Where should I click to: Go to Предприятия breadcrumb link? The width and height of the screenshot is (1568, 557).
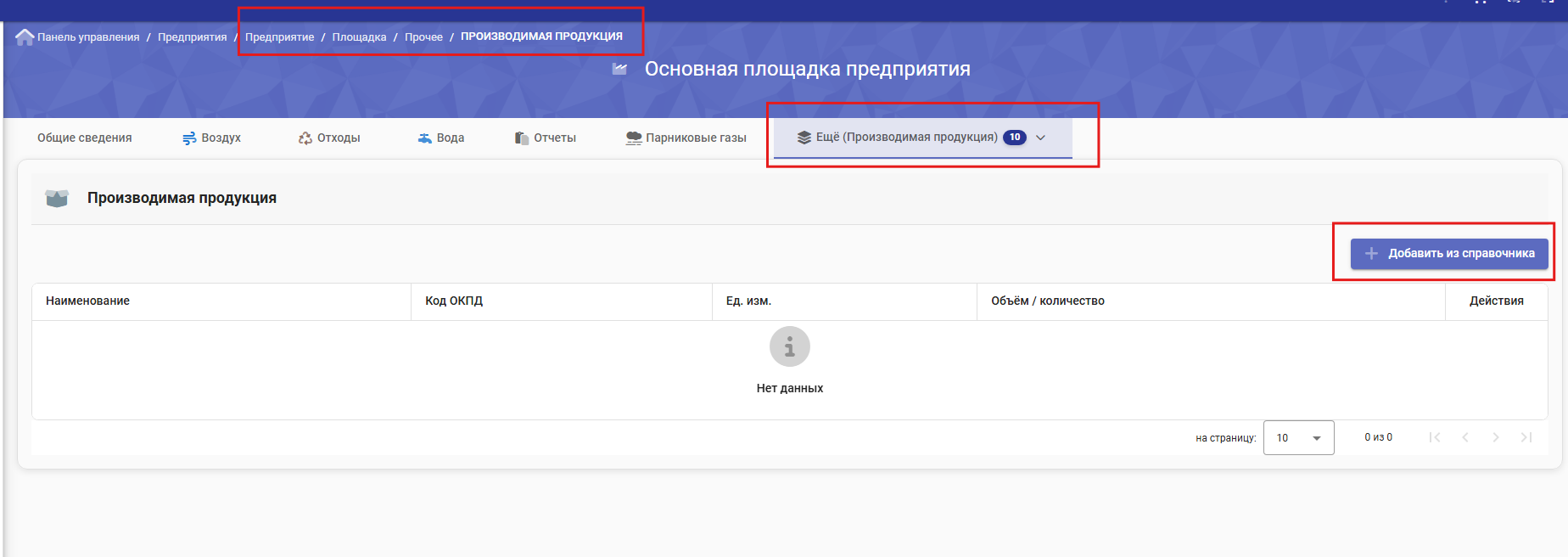click(193, 37)
